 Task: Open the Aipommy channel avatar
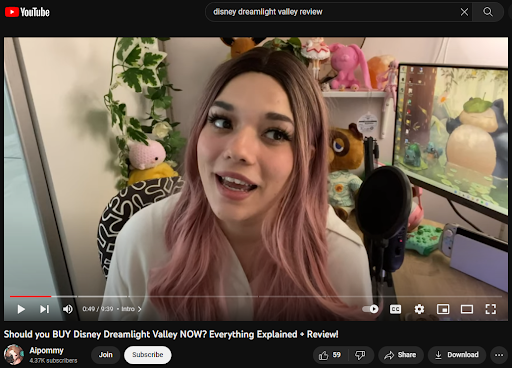pos(14,355)
